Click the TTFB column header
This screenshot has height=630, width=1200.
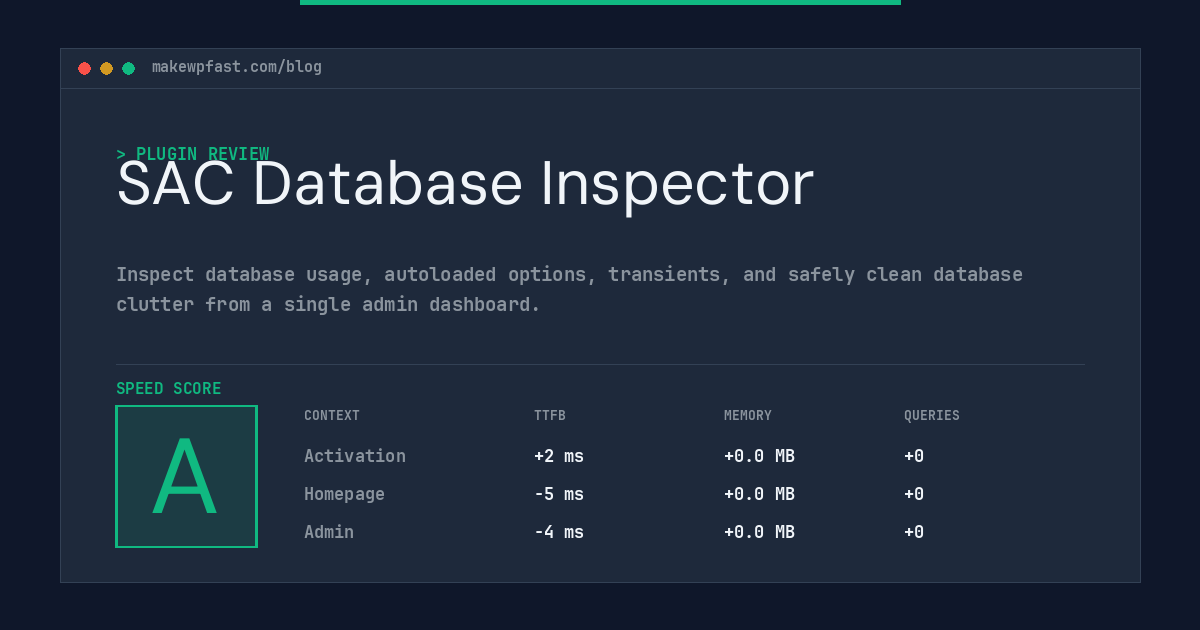coord(550,416)
